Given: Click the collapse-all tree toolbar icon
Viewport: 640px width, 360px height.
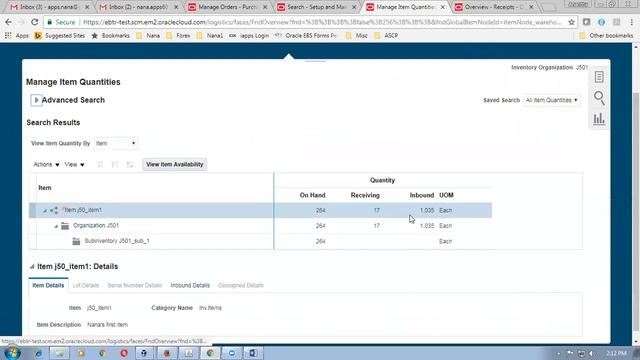Looking at the screenshot, I should click(x=115, y=164).
